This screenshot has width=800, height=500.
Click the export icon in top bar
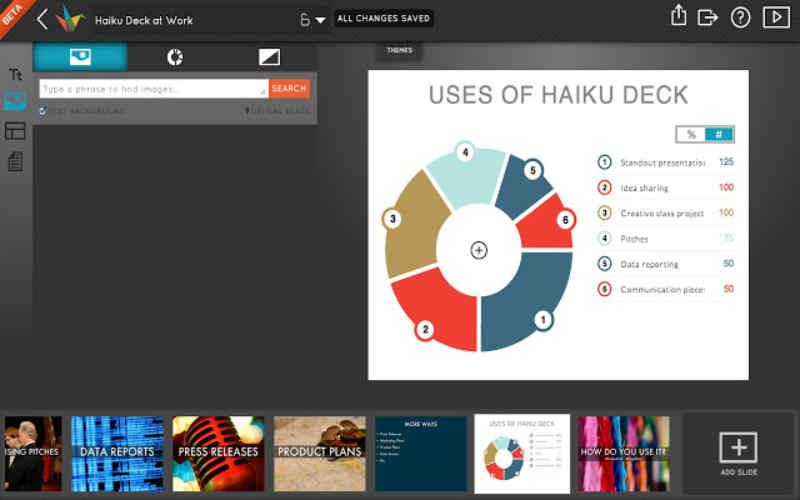708,17
